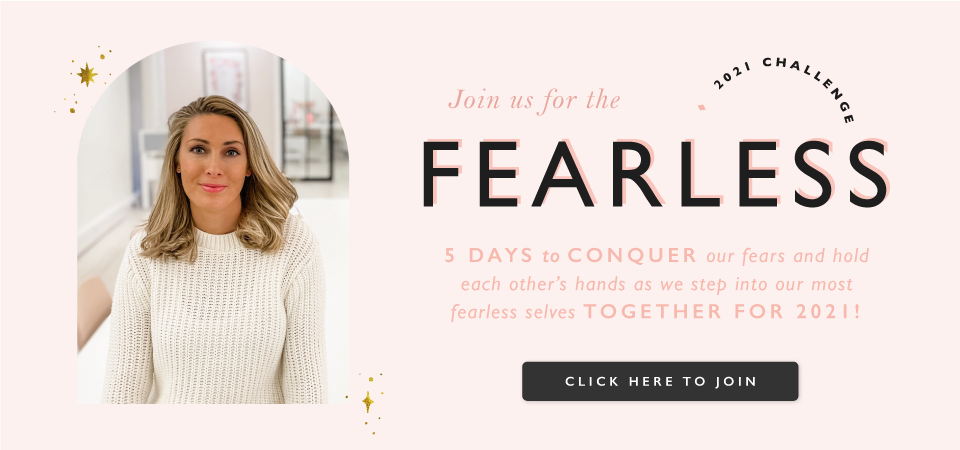Screen dimensions: 960x450
Task: Click the letter F in FEARLESS
Action: click(441, 174)
